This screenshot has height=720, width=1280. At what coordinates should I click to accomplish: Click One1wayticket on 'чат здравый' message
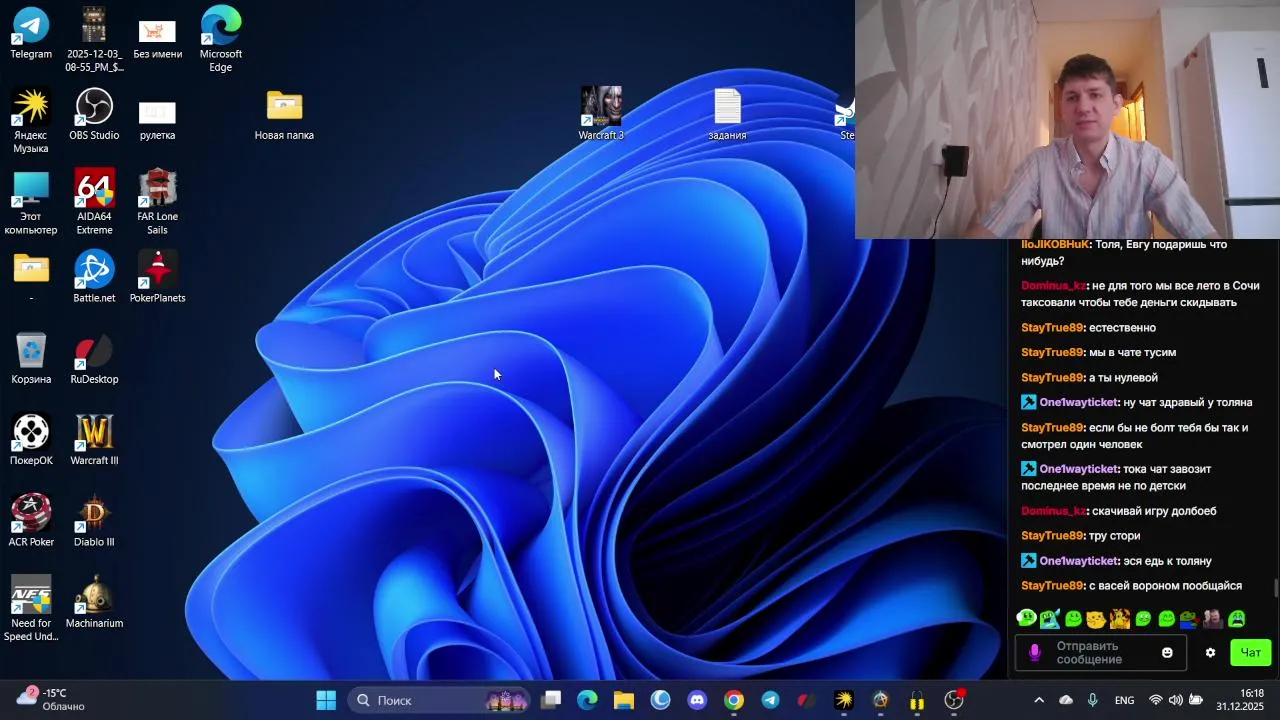tap(1078, 403)
